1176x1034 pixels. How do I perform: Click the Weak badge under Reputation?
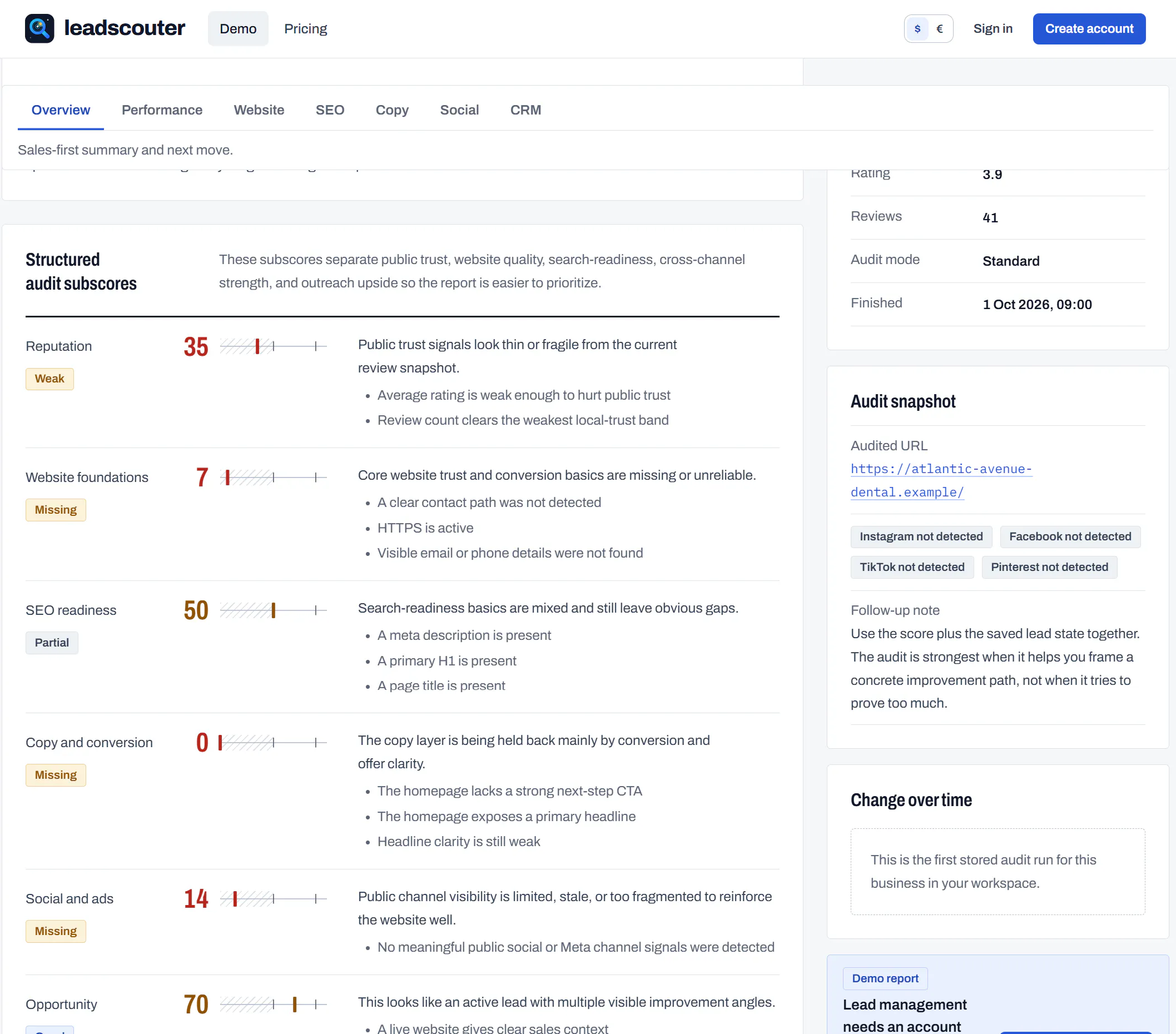(49, 379)
